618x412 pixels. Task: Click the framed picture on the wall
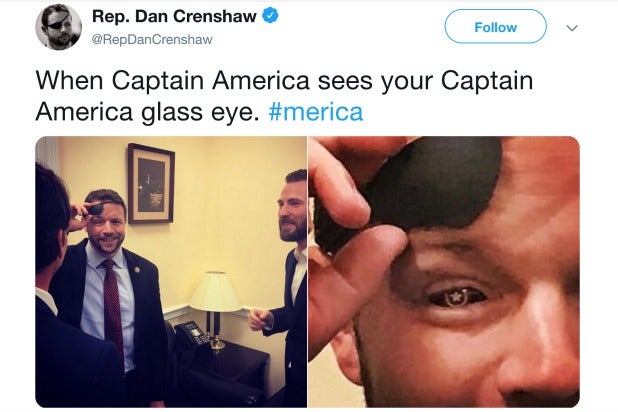point(151,183)
